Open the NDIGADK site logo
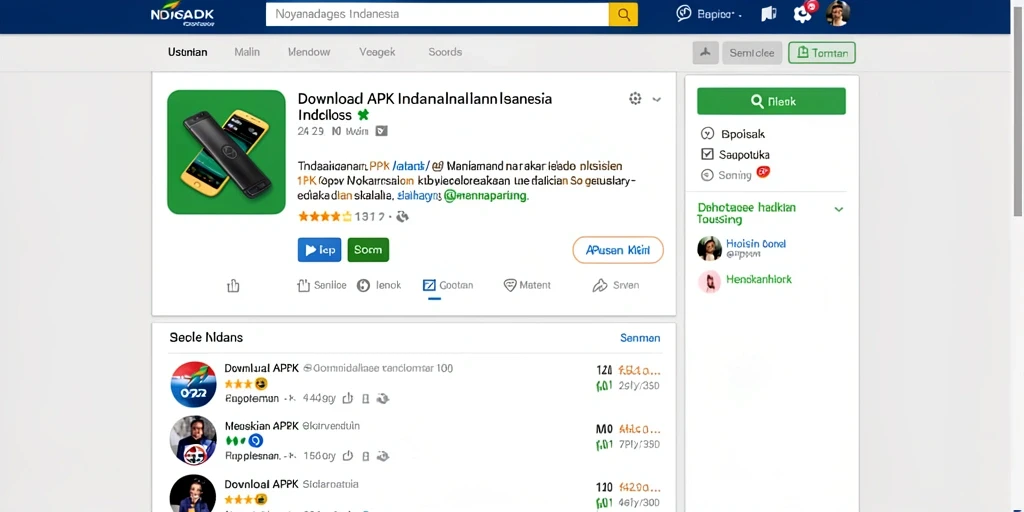Viewport: 1024px width, 512px height. pos(182,16)
